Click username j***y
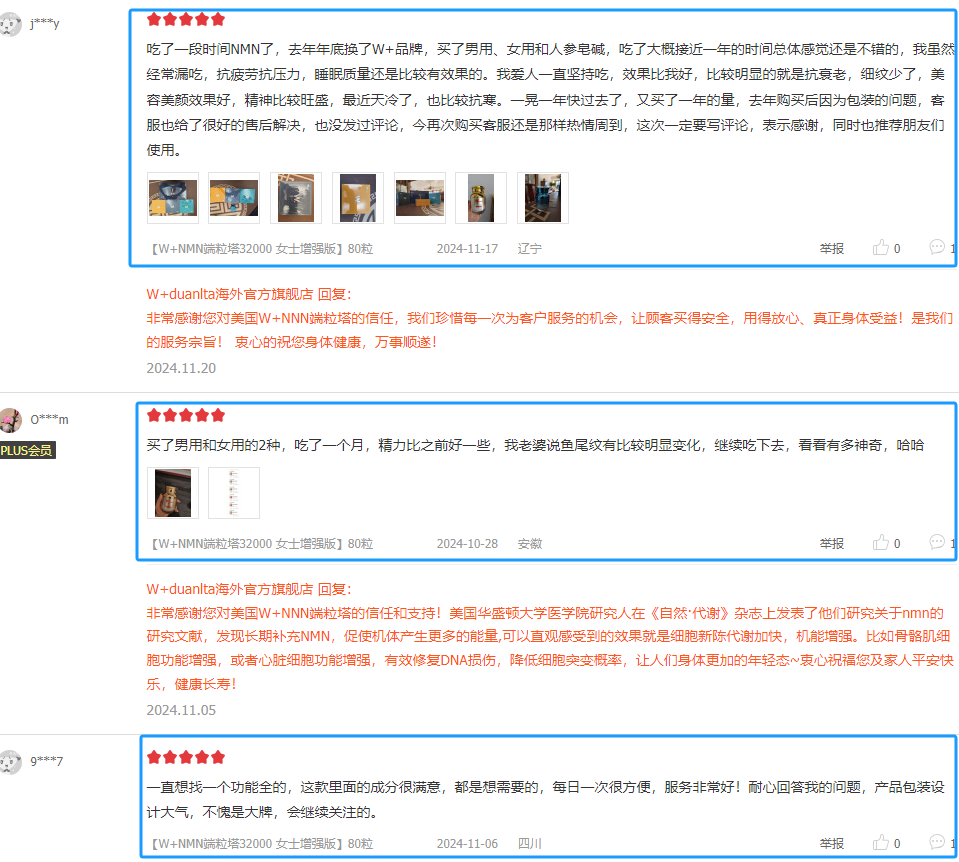This screenshot has width=959, height=862. pos(45,24)
